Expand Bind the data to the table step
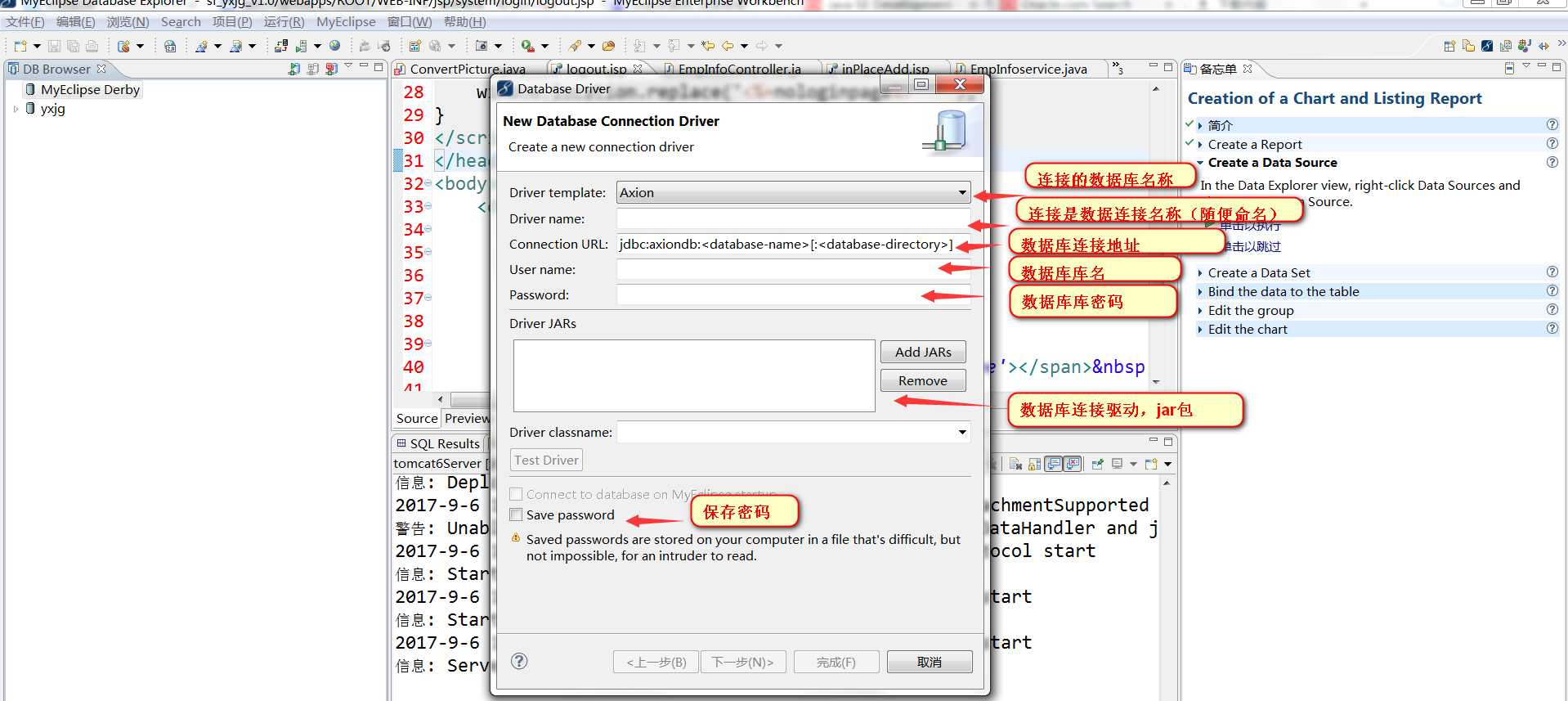The image size is (1568, 701). (1199, 292)
